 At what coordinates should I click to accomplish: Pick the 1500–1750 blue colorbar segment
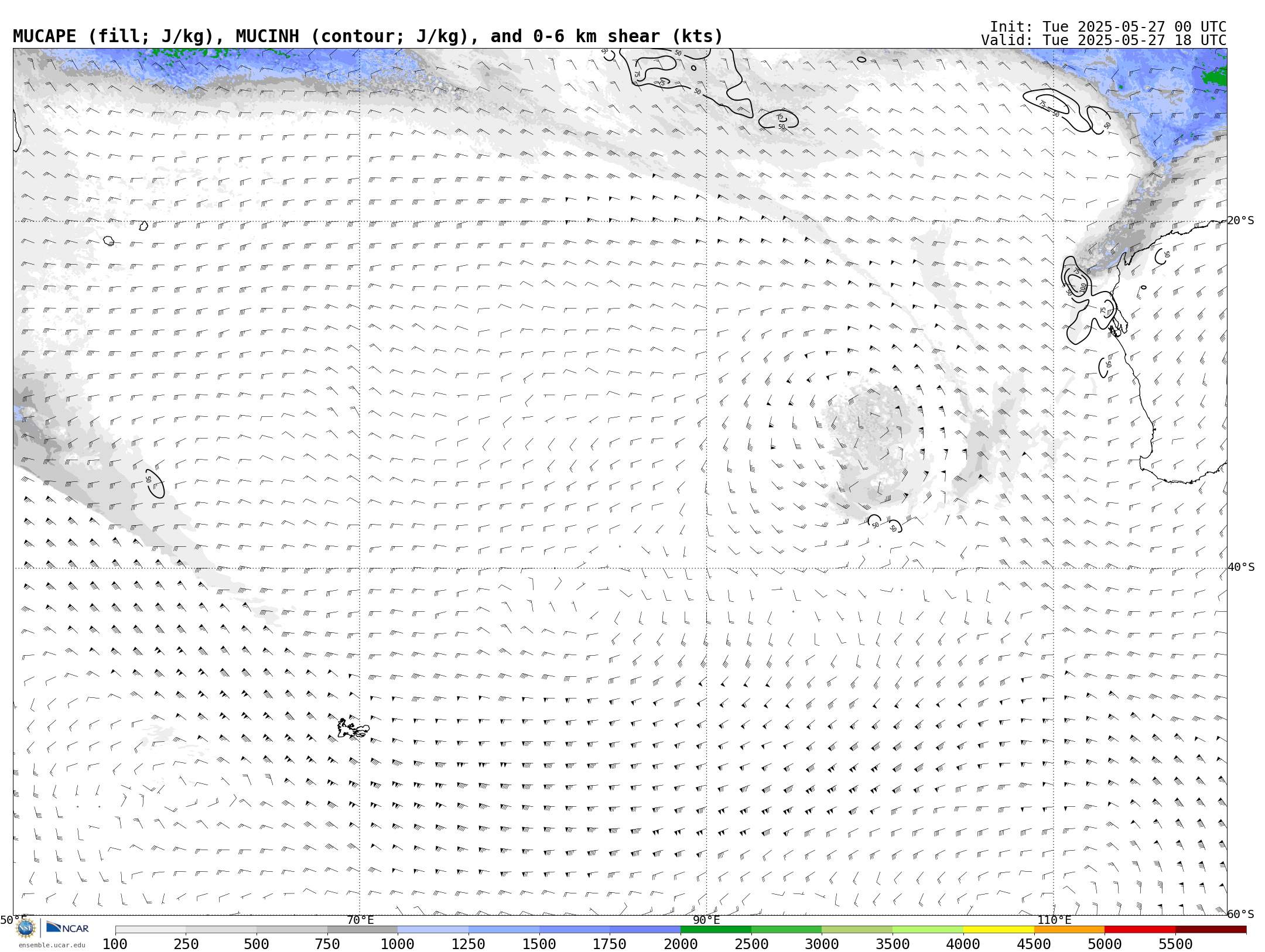pos(575,930)
